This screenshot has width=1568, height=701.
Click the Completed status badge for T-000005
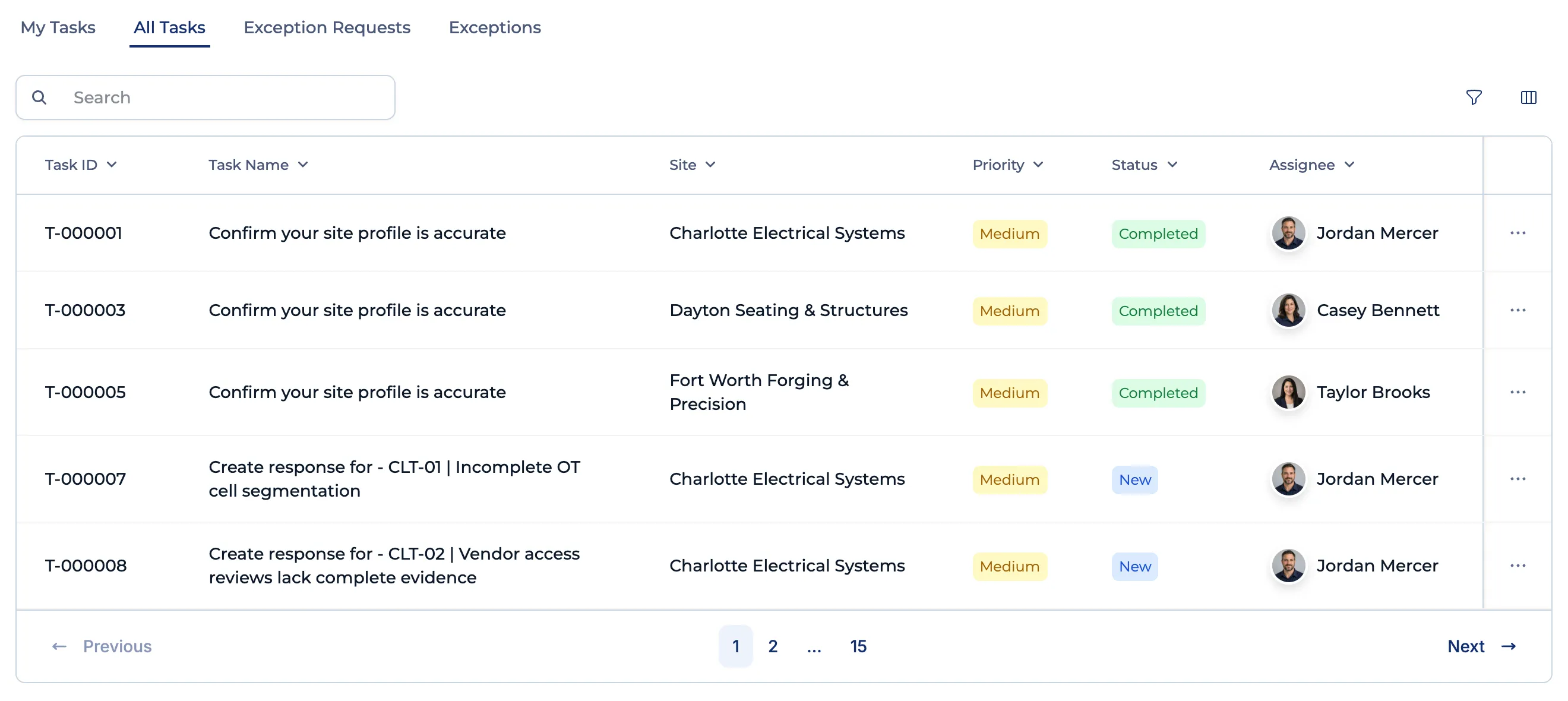pyautogui.click(x=1158, y=393)
